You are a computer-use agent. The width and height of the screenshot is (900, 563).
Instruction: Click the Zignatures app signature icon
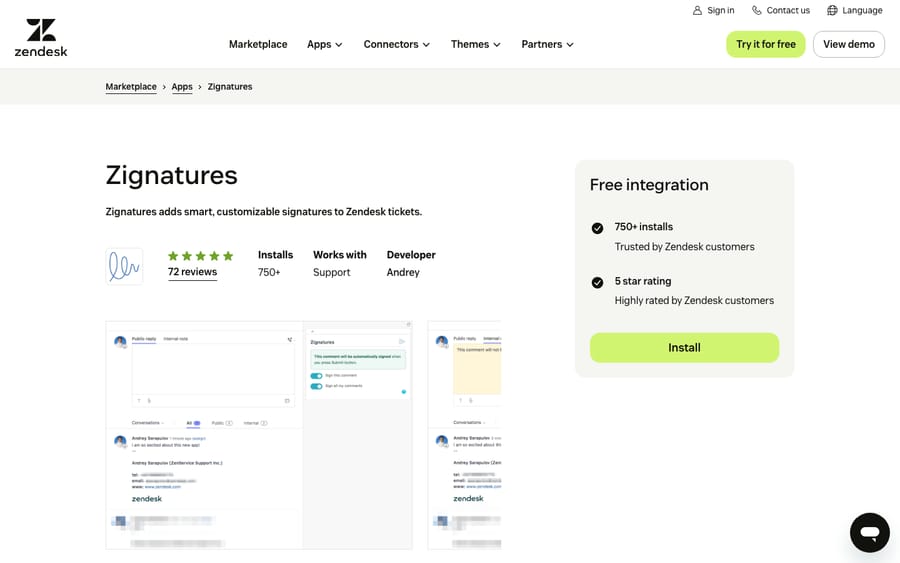(x=124, y=266)
